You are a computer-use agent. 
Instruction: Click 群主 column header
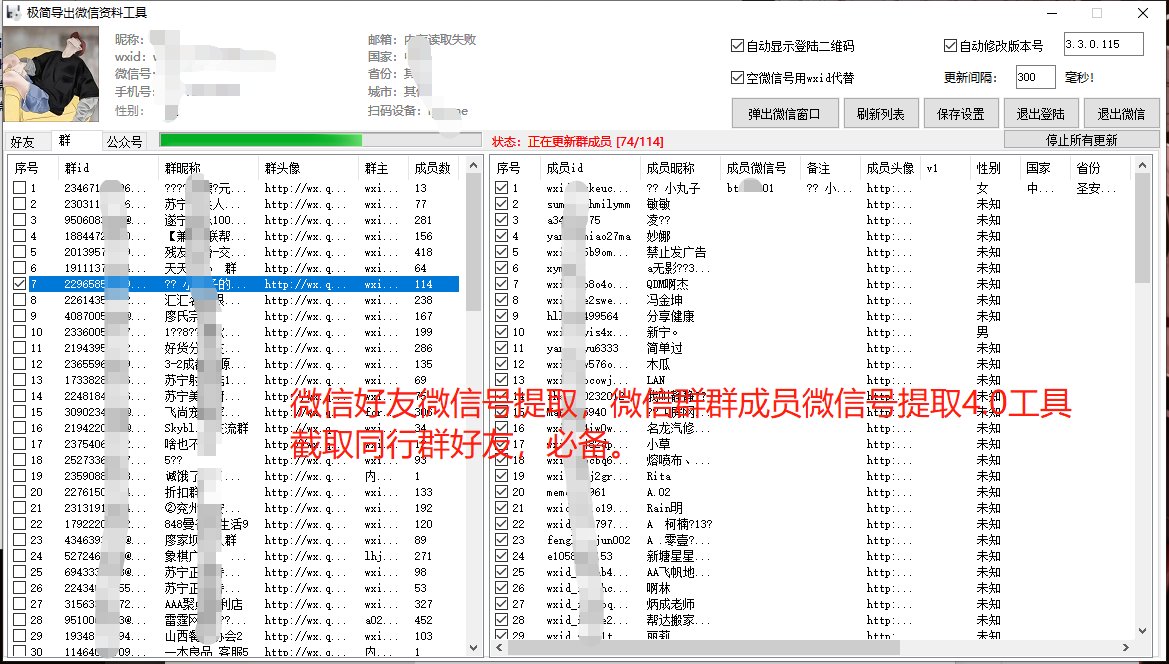point(383,168)
